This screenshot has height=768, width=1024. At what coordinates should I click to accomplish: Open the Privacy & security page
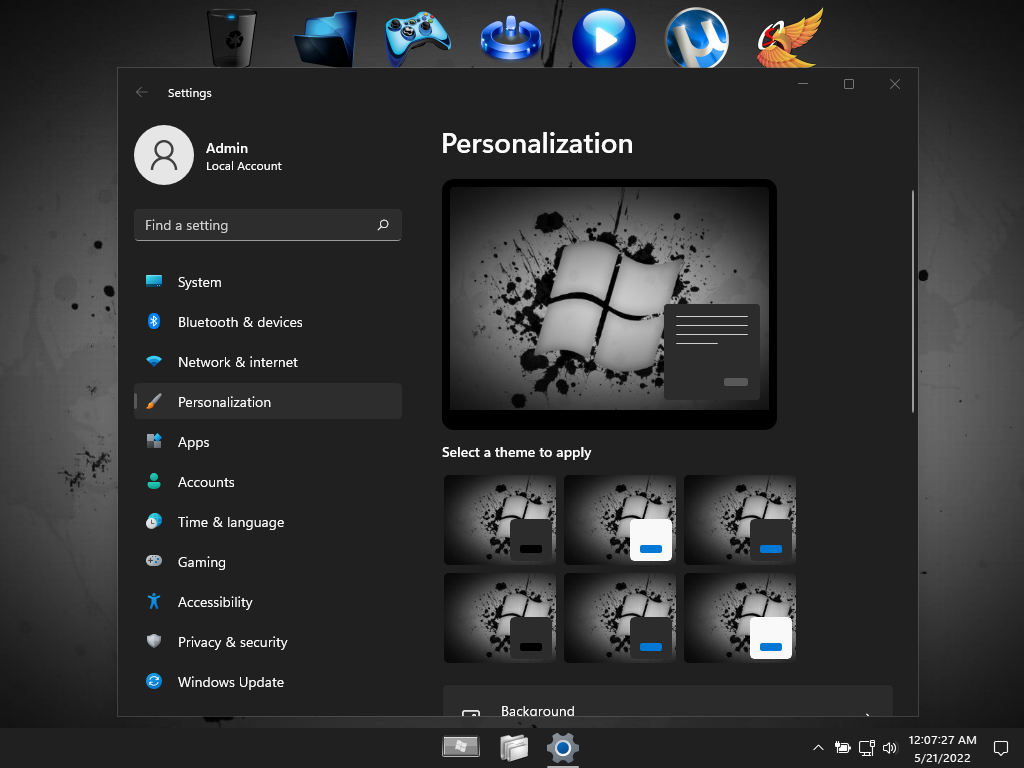(268, 641)
